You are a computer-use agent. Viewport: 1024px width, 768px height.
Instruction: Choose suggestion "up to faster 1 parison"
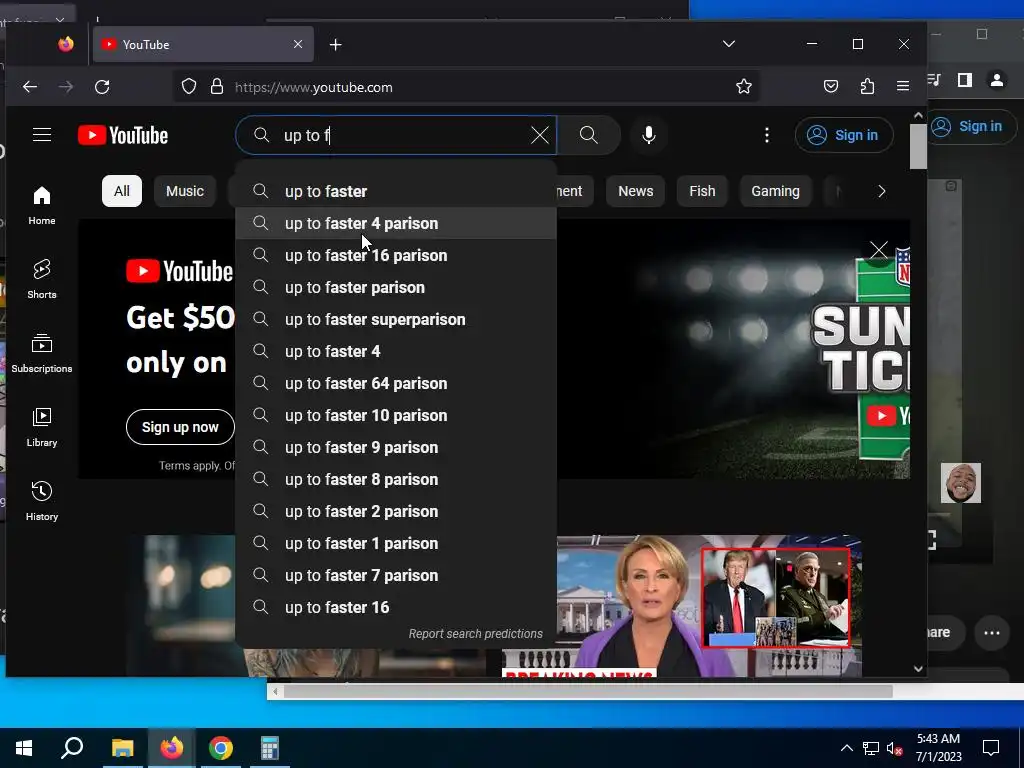point(396,543)
